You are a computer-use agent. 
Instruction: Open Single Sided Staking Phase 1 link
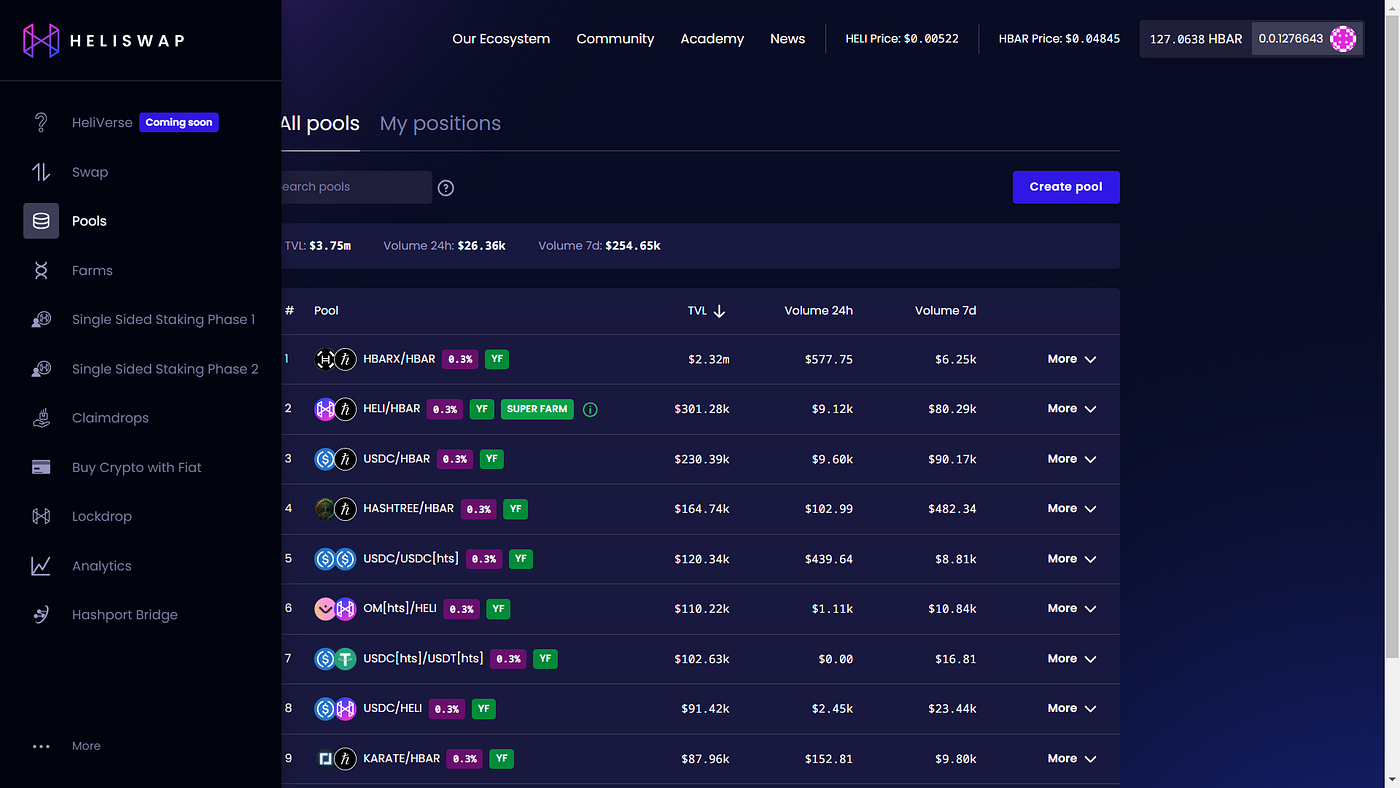pos(163,320)
